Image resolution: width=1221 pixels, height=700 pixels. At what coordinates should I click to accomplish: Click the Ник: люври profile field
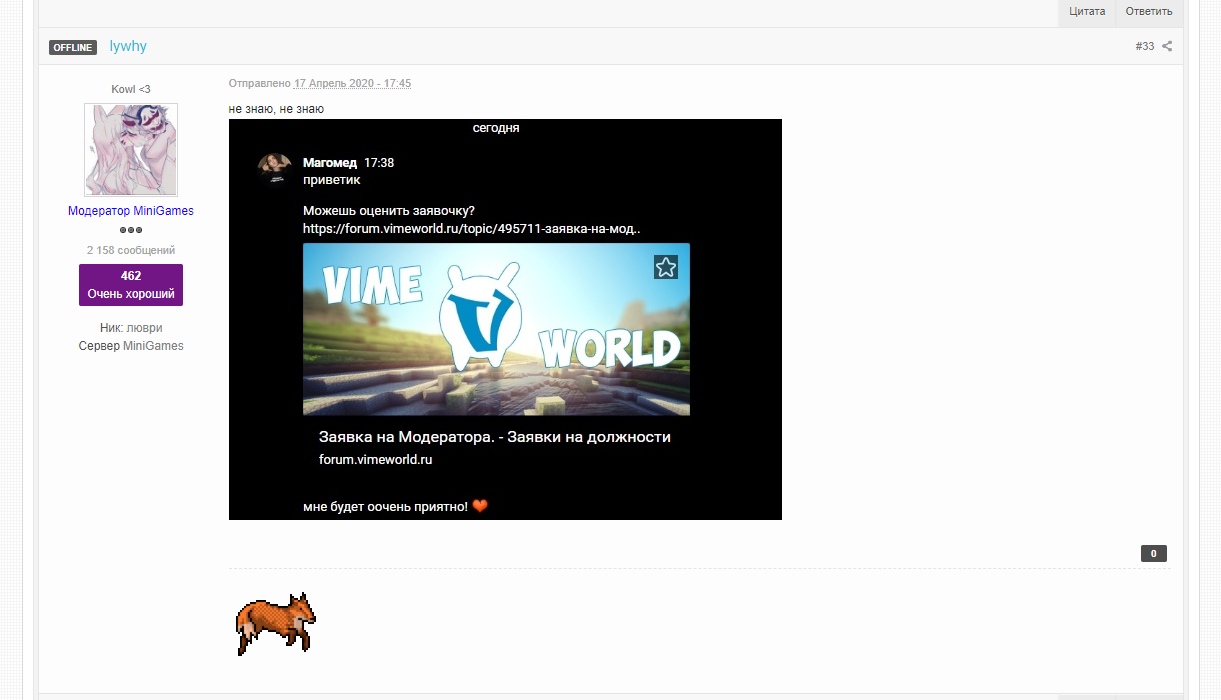pos(131,328)
